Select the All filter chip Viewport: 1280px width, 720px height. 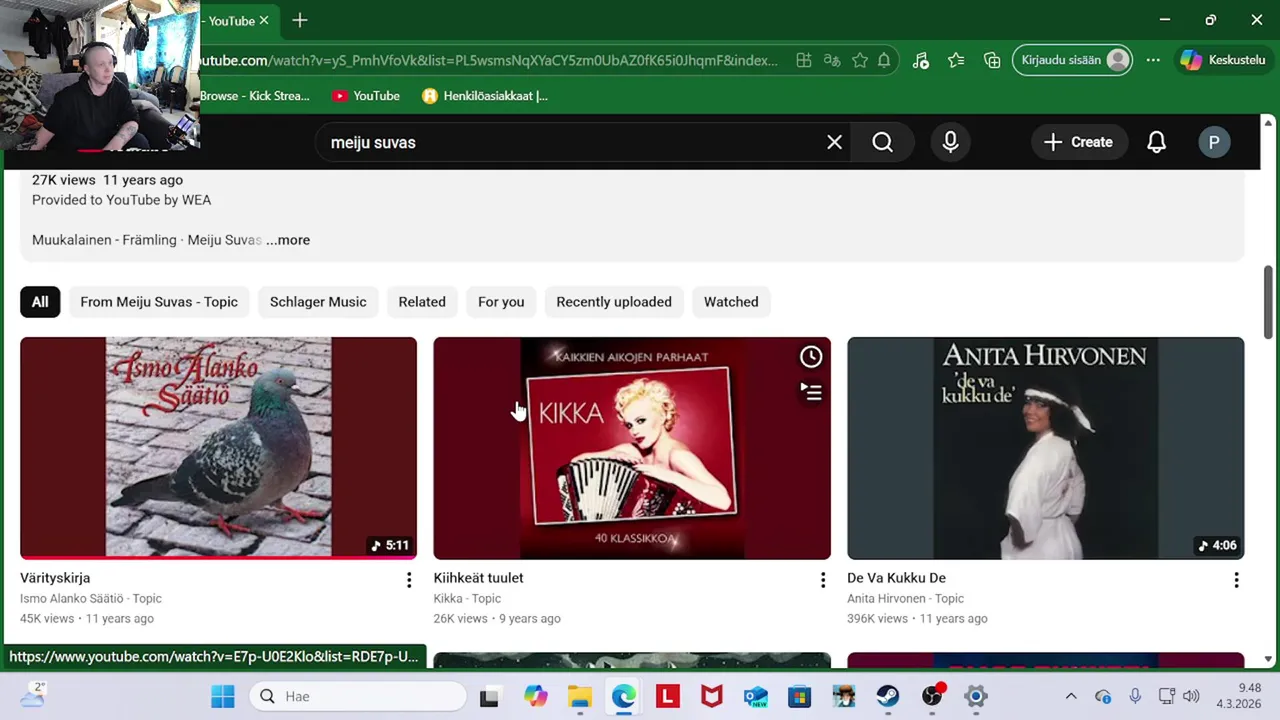tap(40, 302)
